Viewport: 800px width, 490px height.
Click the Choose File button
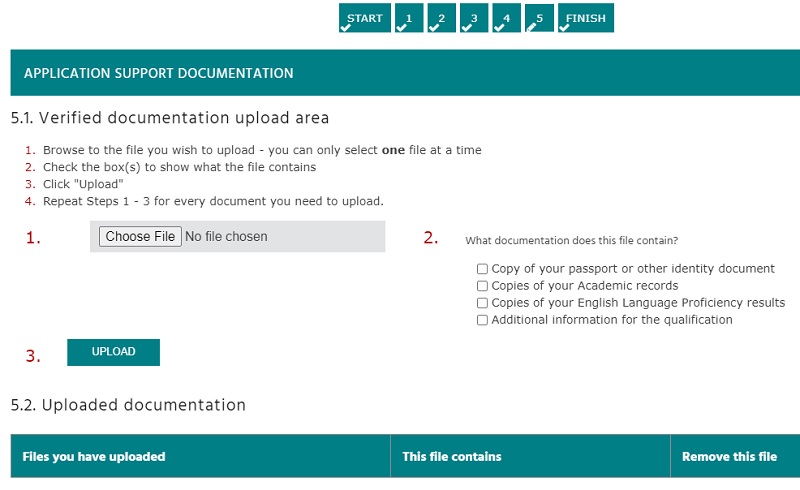(140, 237)
